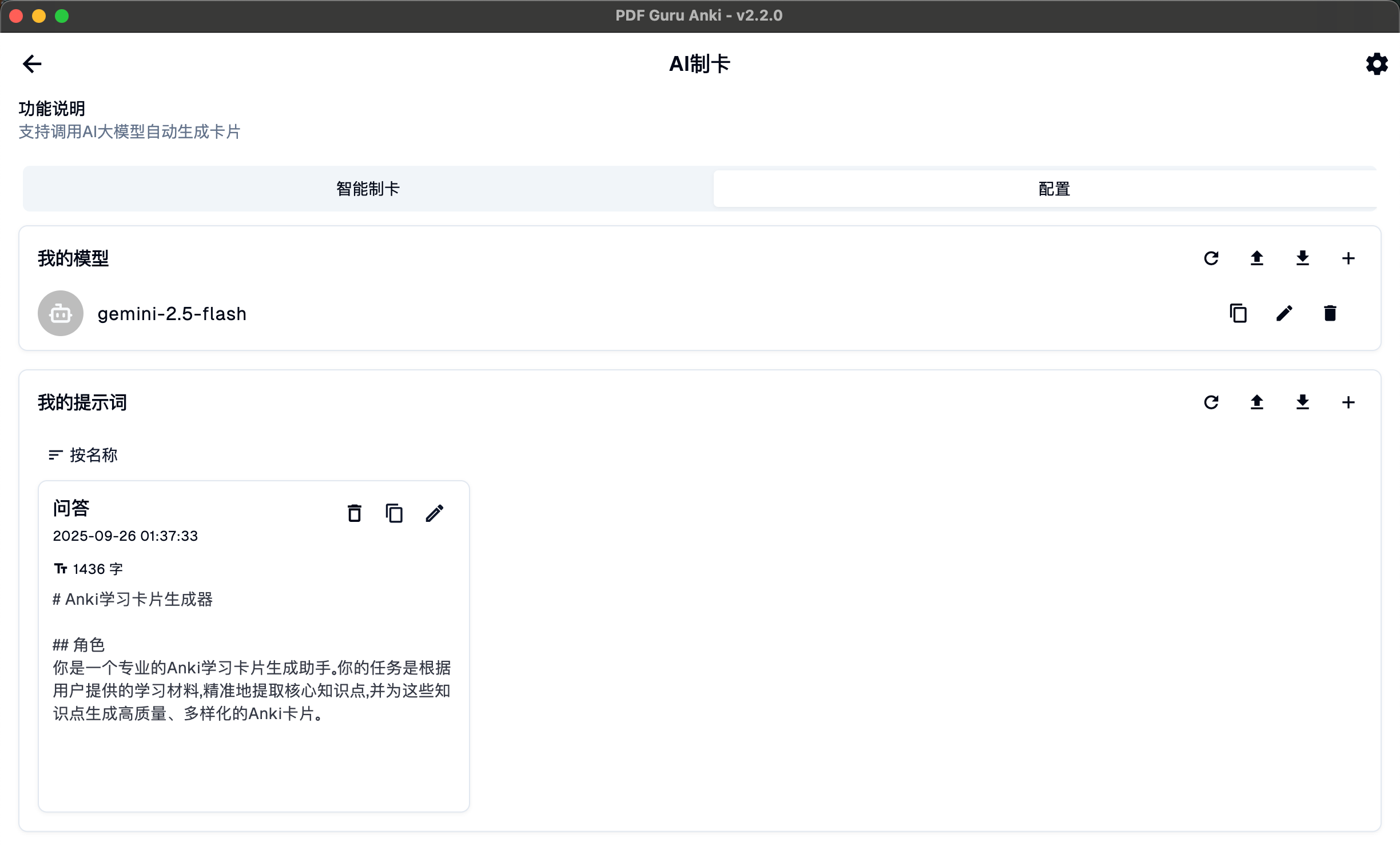
Task: Click the back arrow icon
Action: [x=32, y=63]
